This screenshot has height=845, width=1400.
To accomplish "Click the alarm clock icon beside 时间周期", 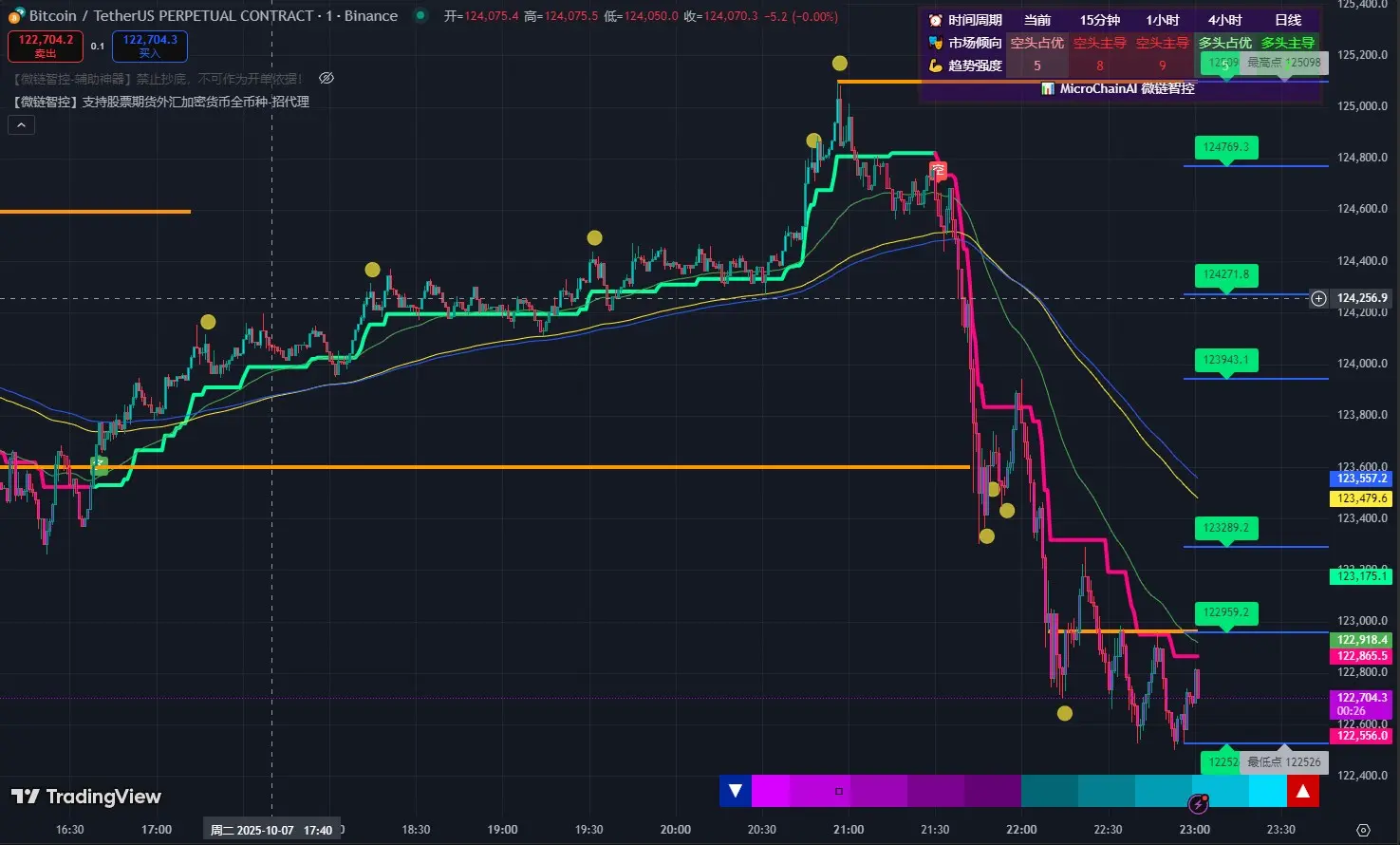I will [x=936, y=20].
